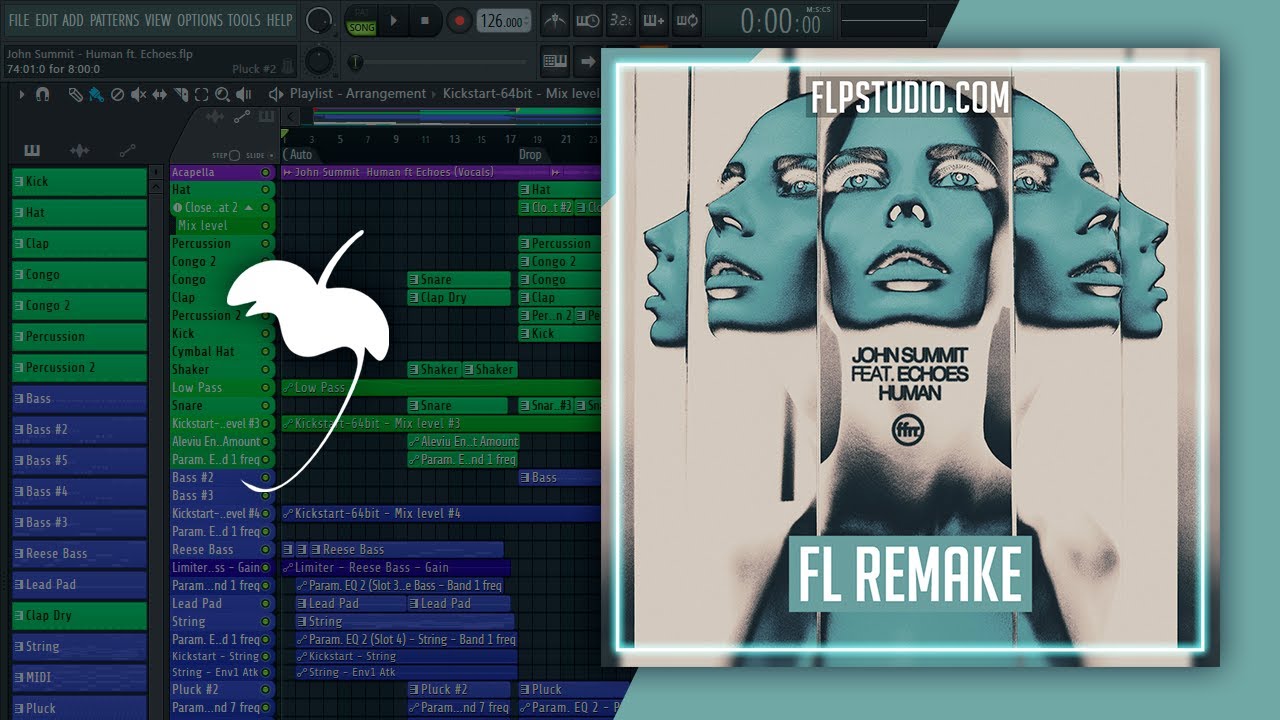The image size is (1280, 720).
Task: Open Kickstart-64bit Mix level breadcrumb
Action: (520, 94)
